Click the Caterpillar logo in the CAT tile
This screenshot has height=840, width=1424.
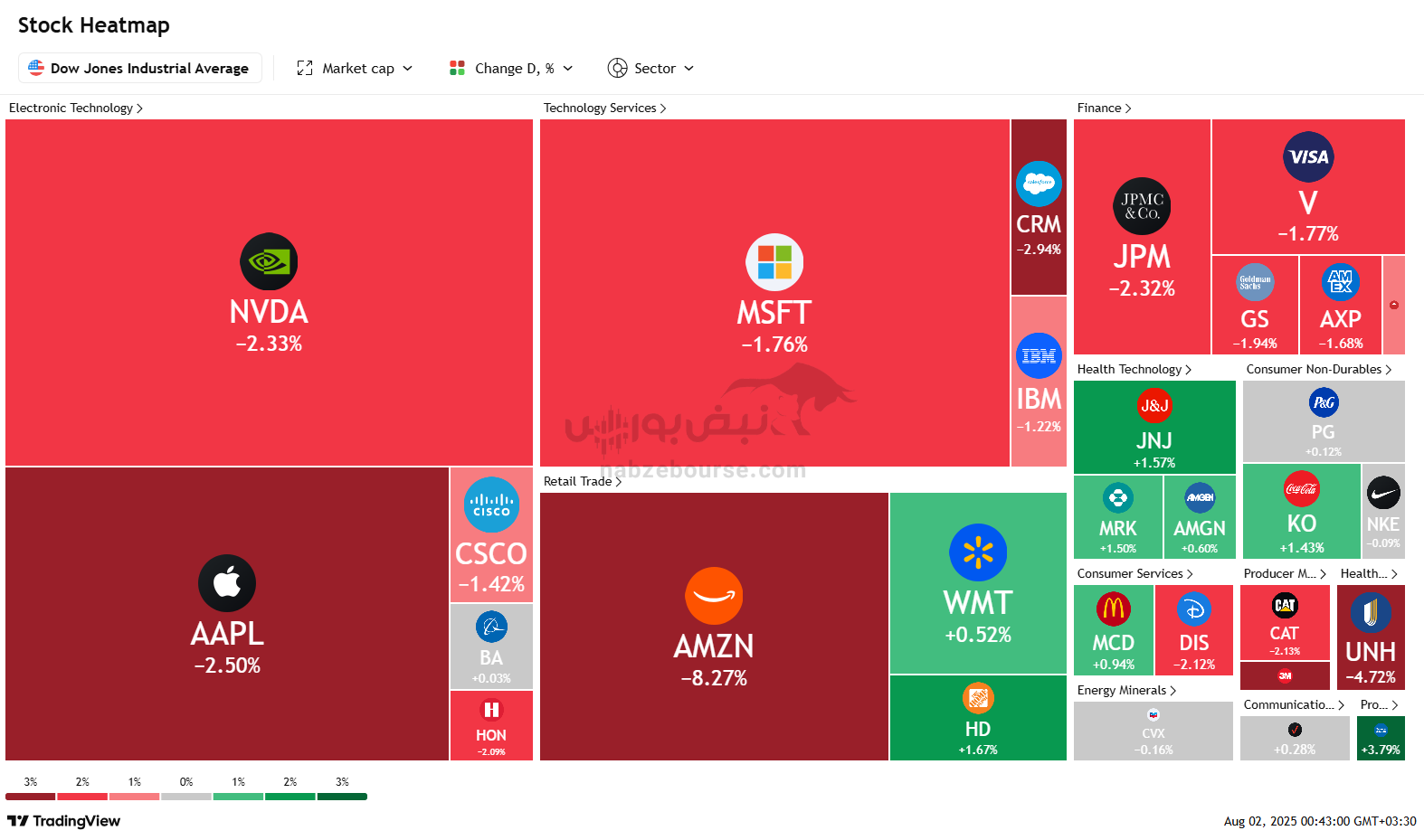1285,605
